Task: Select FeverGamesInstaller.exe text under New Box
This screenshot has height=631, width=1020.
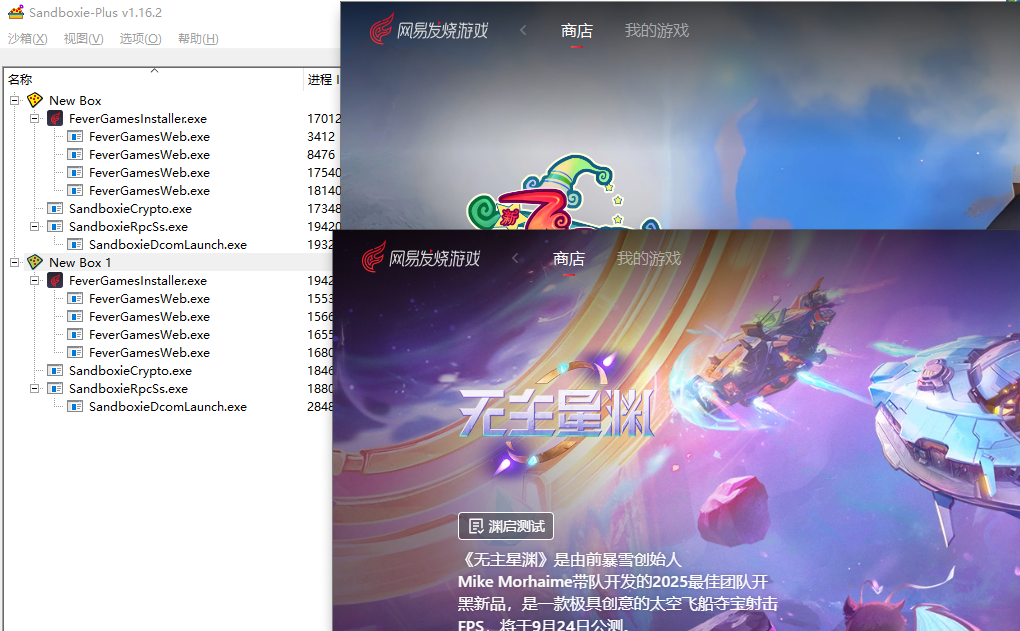Action: [x=138, y=118]
